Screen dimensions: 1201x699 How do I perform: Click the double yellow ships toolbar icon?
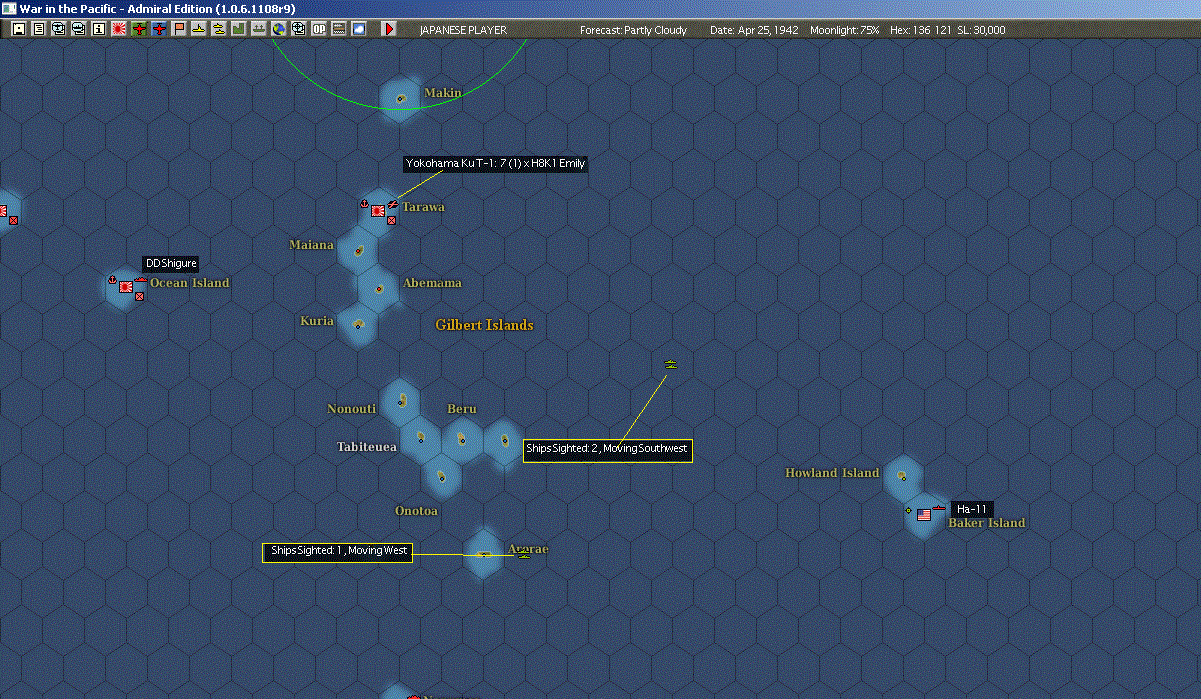[x=219, y=29]
